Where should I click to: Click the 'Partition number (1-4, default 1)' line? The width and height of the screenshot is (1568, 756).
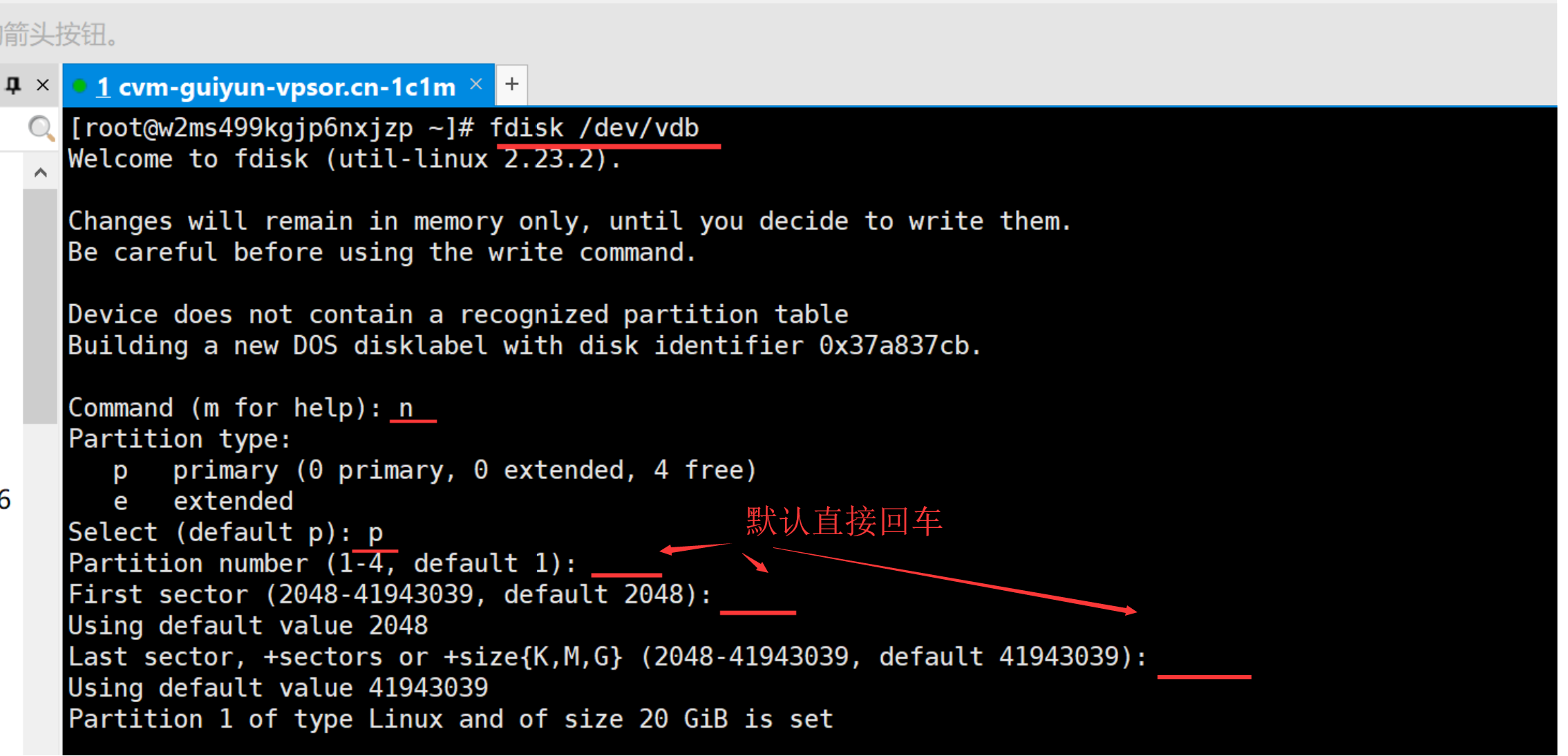tap(323, 564)
